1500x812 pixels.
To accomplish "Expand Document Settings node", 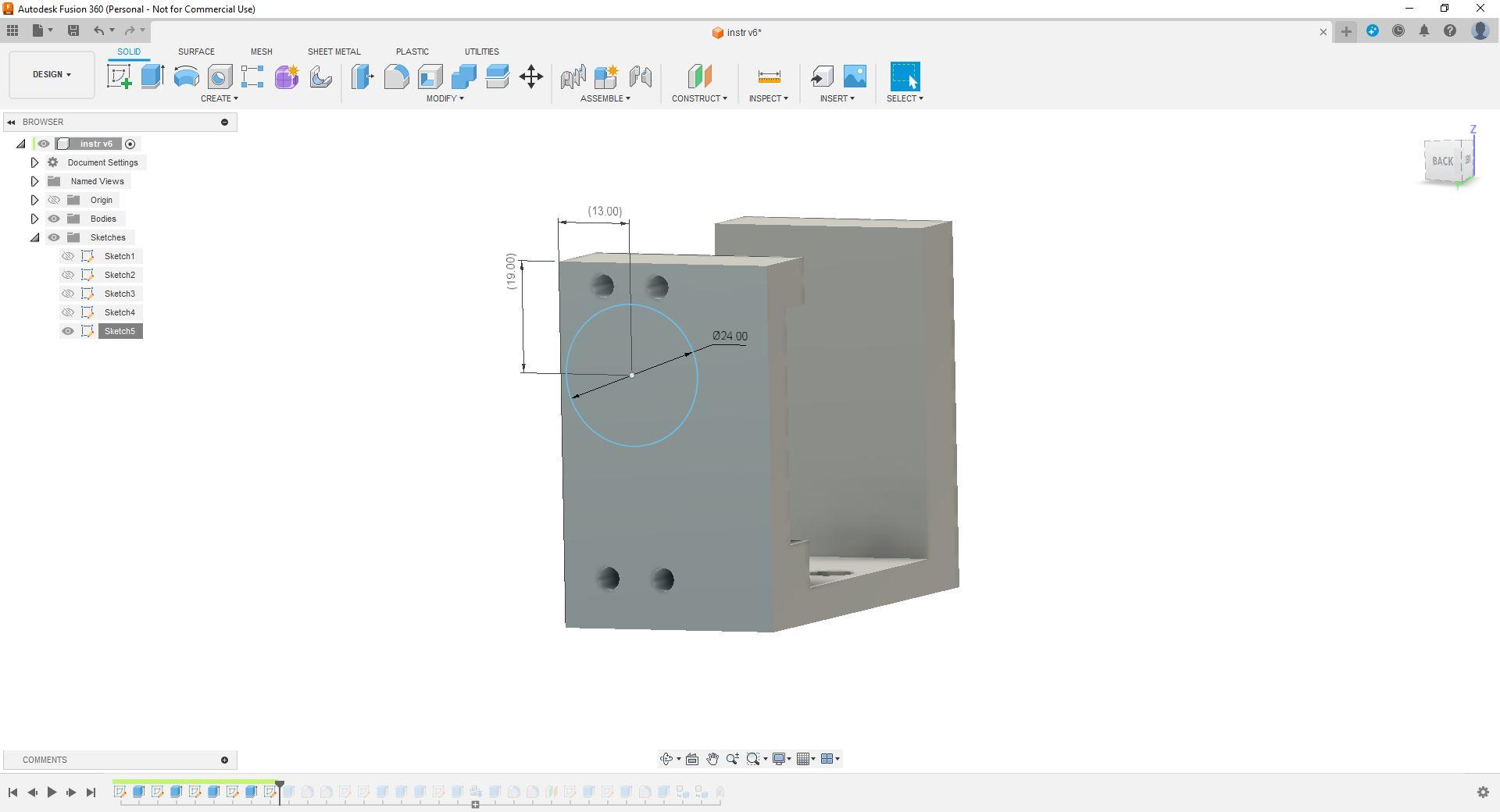I will coord(34,162).
